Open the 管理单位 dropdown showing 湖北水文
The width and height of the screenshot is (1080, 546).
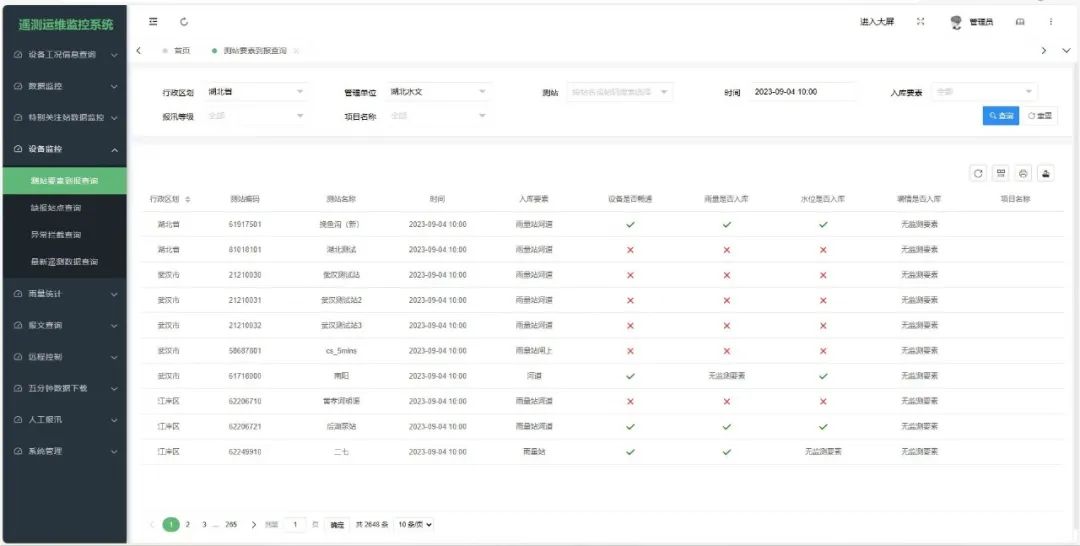pyautogui.click(x=438, y=92)
